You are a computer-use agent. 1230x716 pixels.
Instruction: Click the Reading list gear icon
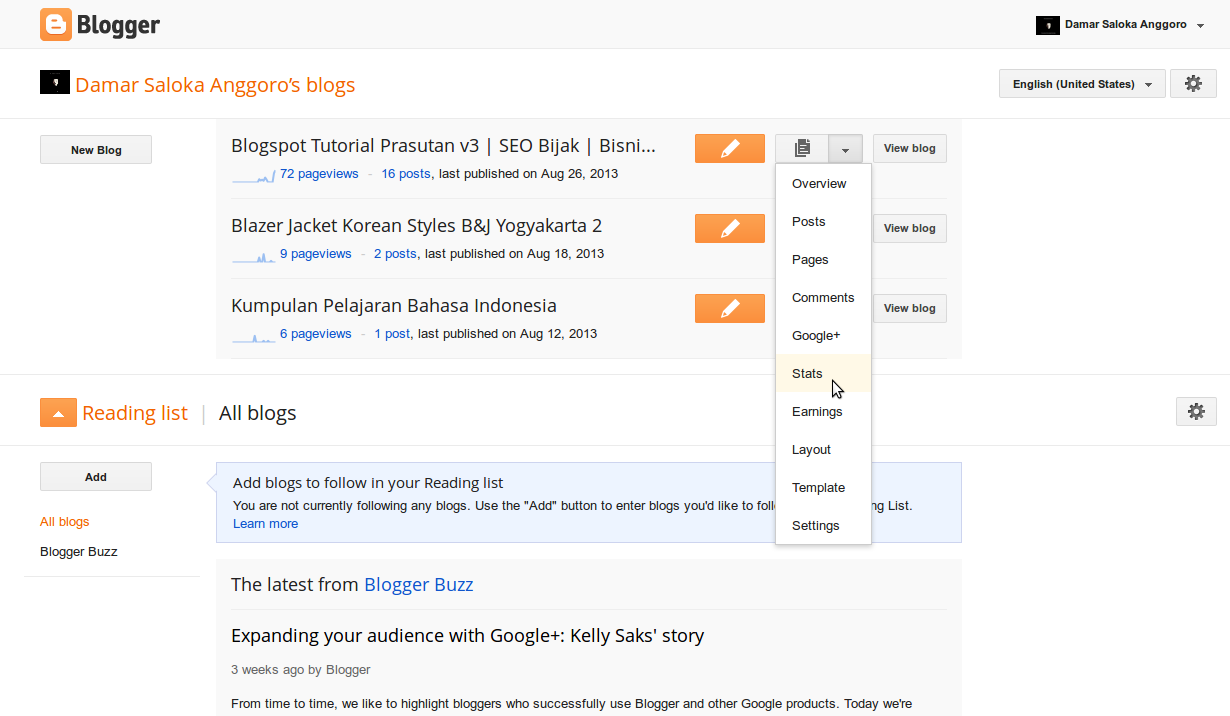click(1196, 411)
